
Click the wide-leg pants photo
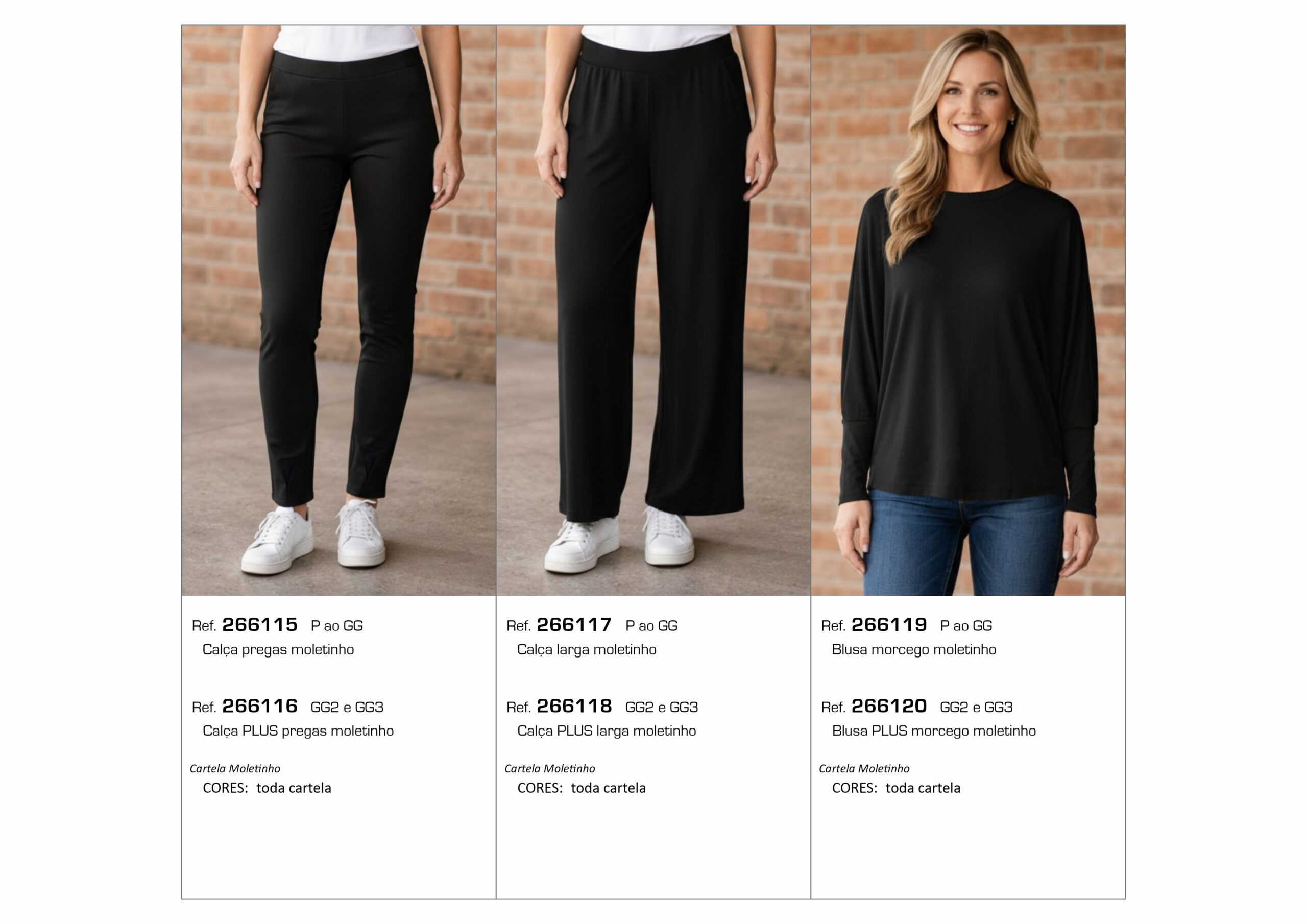point(653,310)
